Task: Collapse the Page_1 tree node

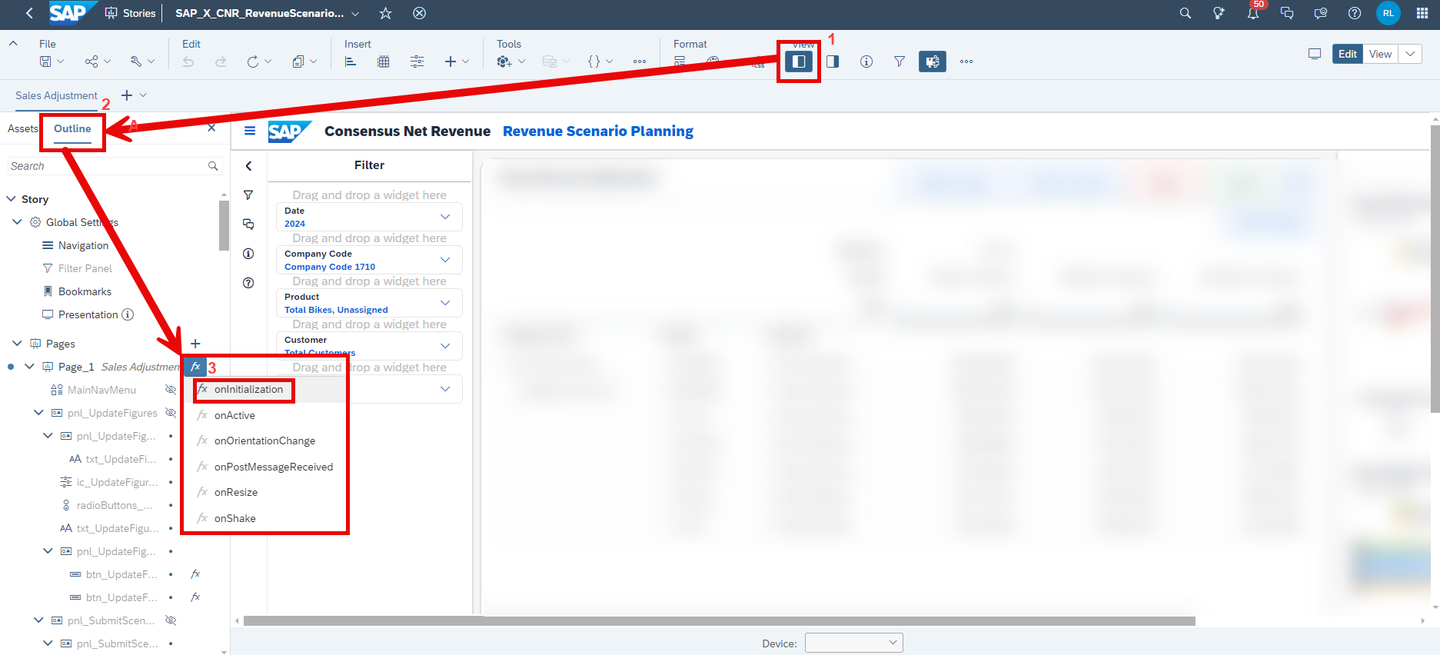Action: (30, 367)
